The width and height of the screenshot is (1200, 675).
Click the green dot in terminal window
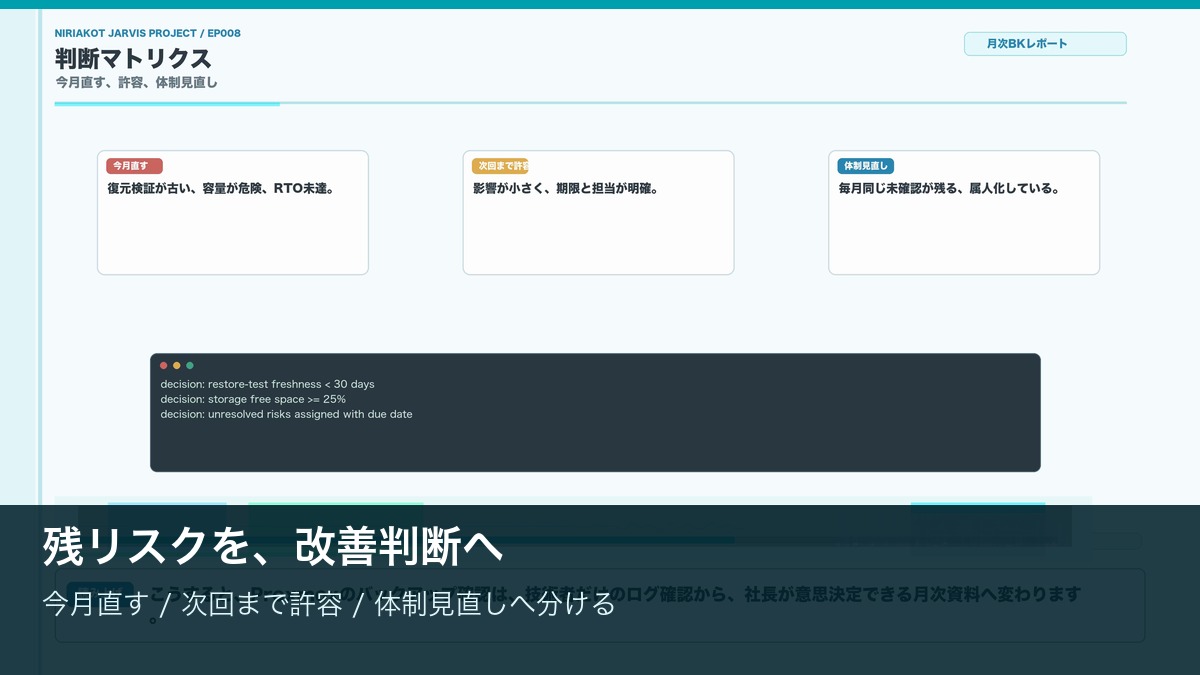(190, 366)
